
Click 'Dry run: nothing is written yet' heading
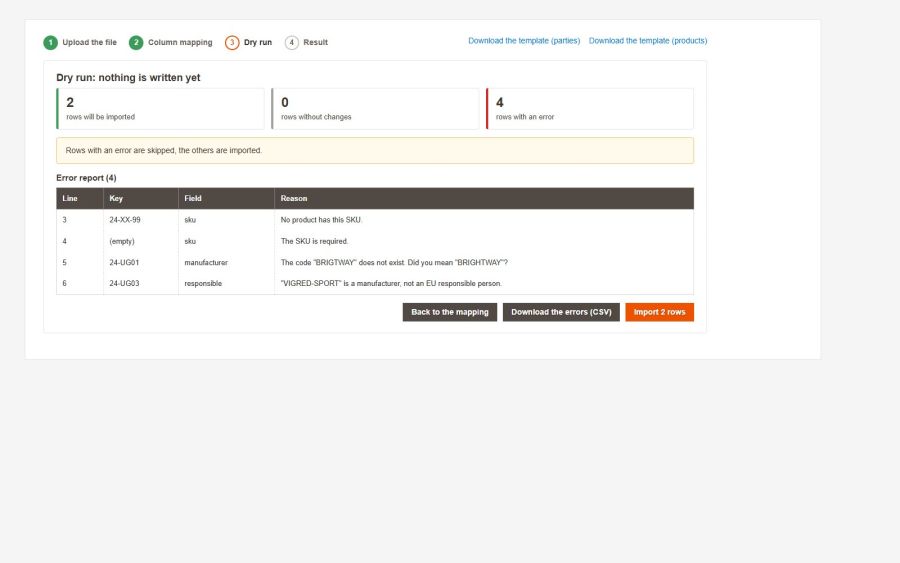[x=128, y=77]
